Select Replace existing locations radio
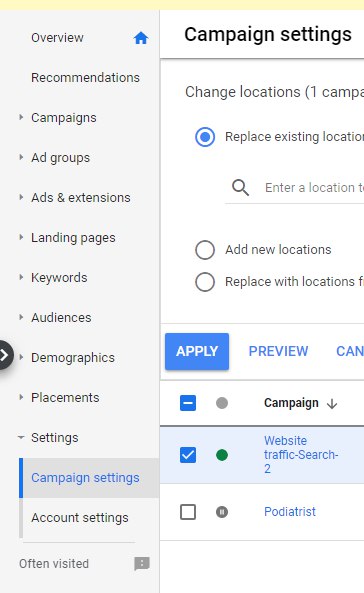Screen dimensions: 364x593 205,137
